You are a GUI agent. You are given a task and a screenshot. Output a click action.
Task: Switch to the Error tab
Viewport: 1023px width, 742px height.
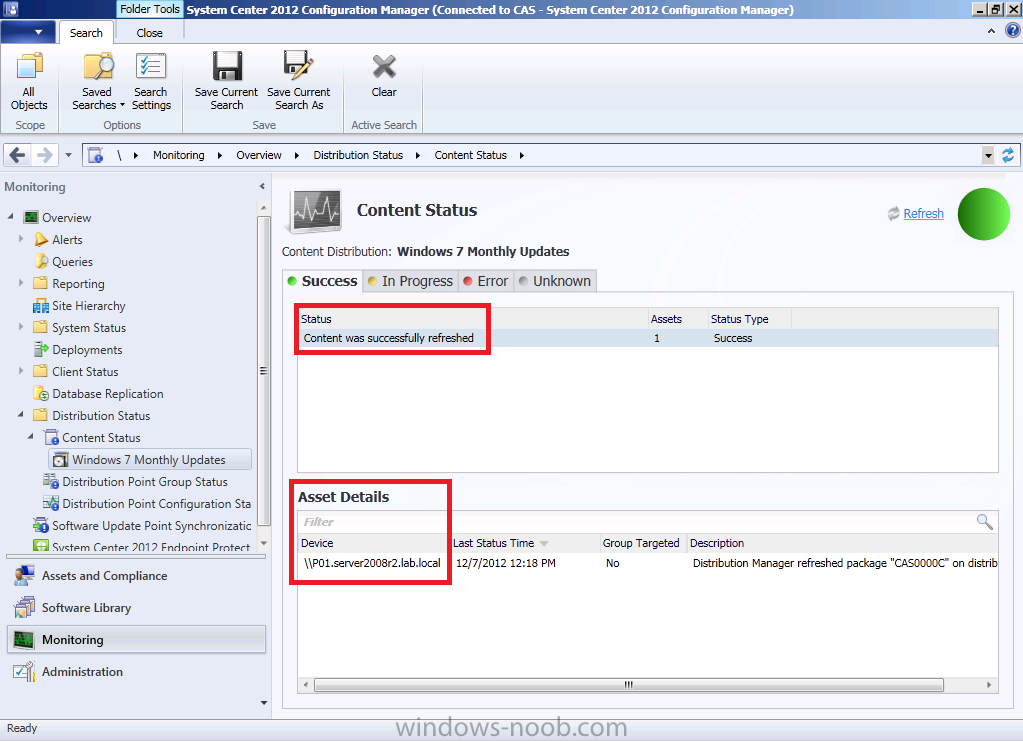pyautogui.click(x=485, y=281)
